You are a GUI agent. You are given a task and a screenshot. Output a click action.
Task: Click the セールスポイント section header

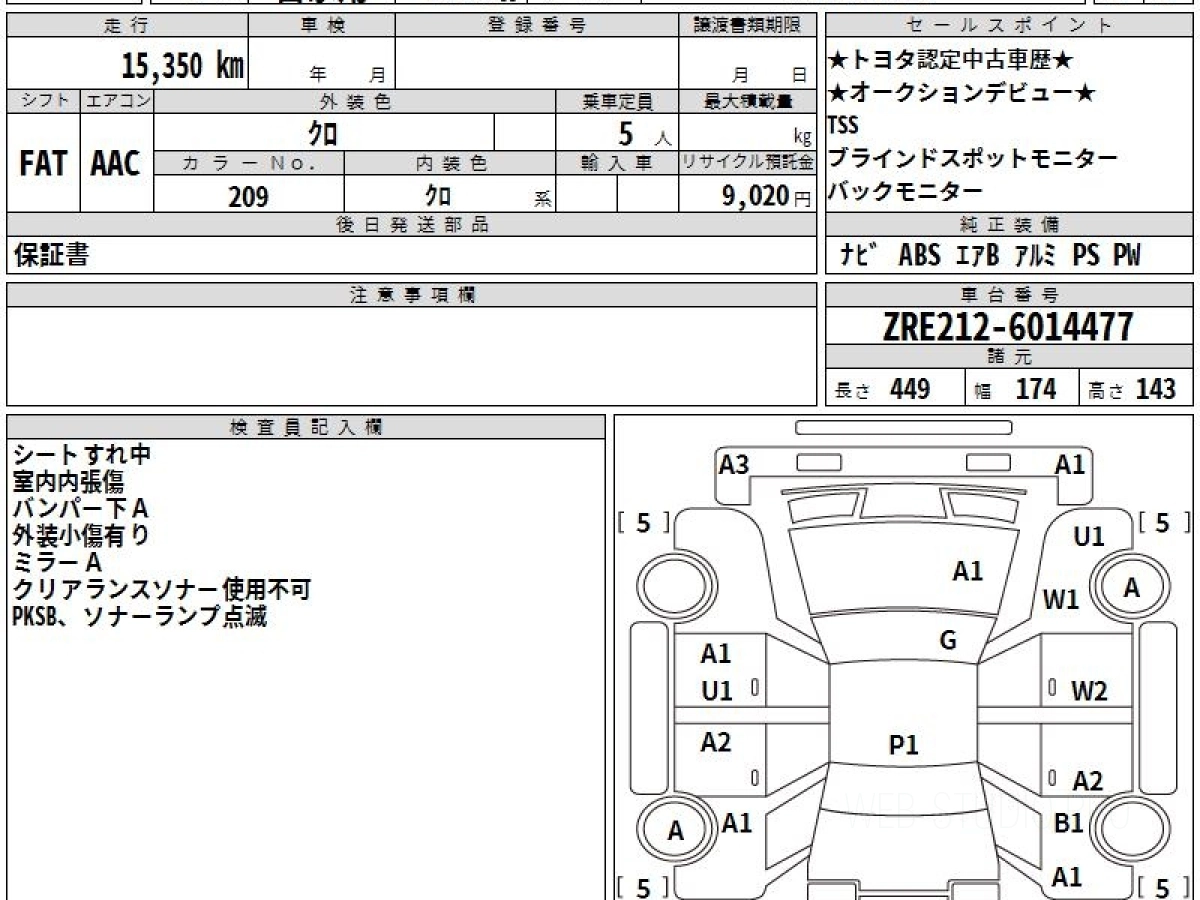tap(1009, 26)
